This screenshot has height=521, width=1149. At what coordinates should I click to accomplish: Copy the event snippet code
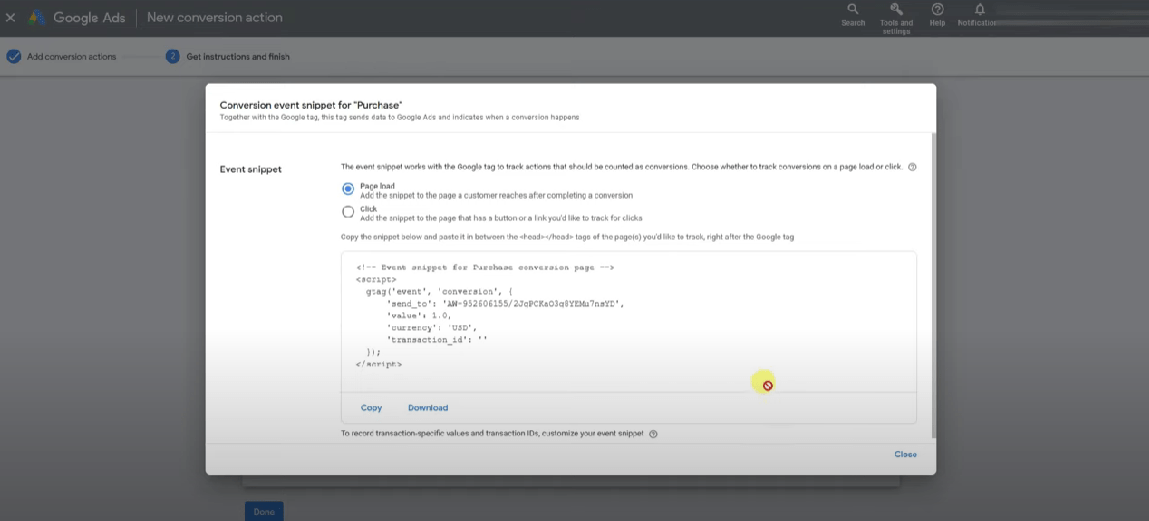[371, 408]
